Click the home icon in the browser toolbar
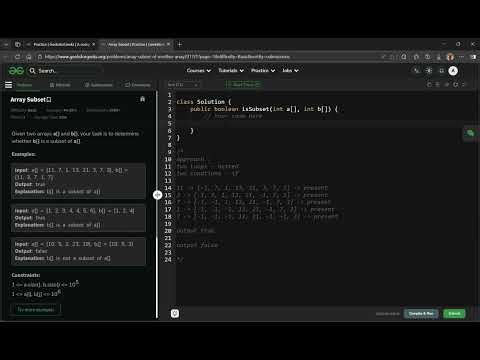The image size is (480, 360). point(29,57)
